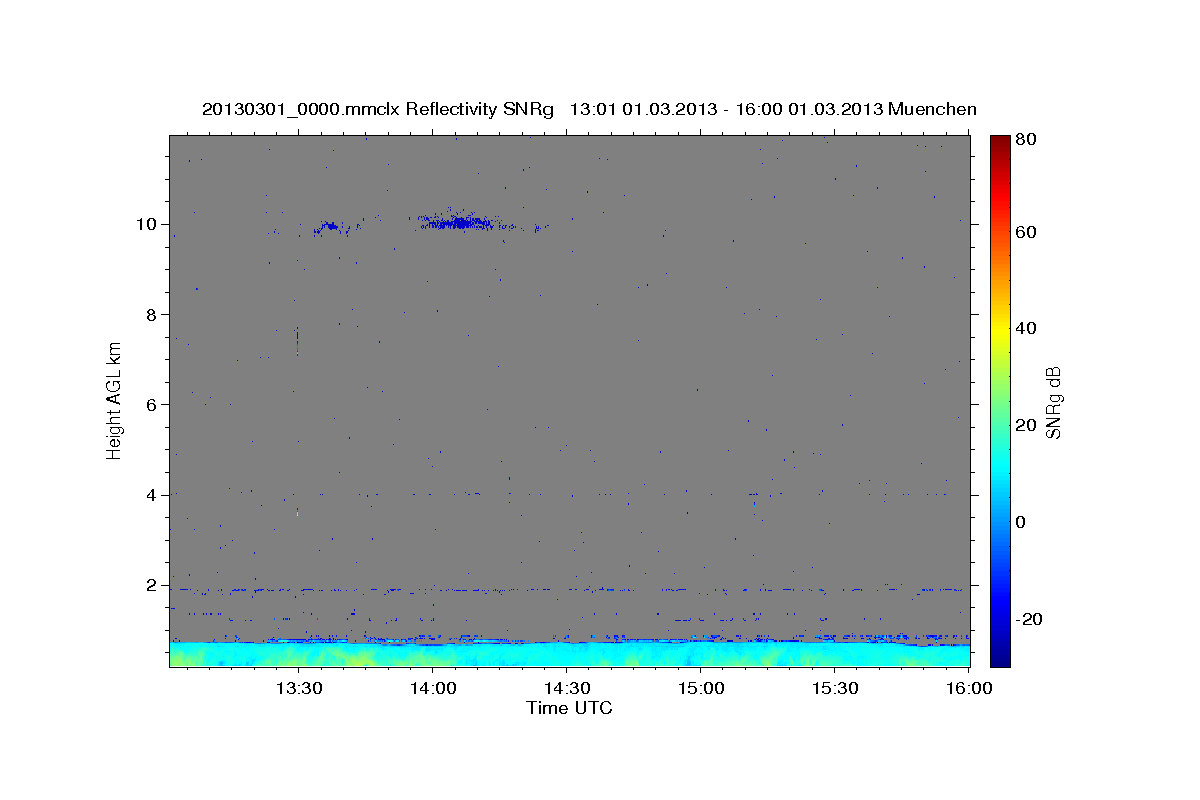The height and width of the screenshot is (800, 1200).
Task: Click the 'Time UTC' x-axis label
Action: 569,708
